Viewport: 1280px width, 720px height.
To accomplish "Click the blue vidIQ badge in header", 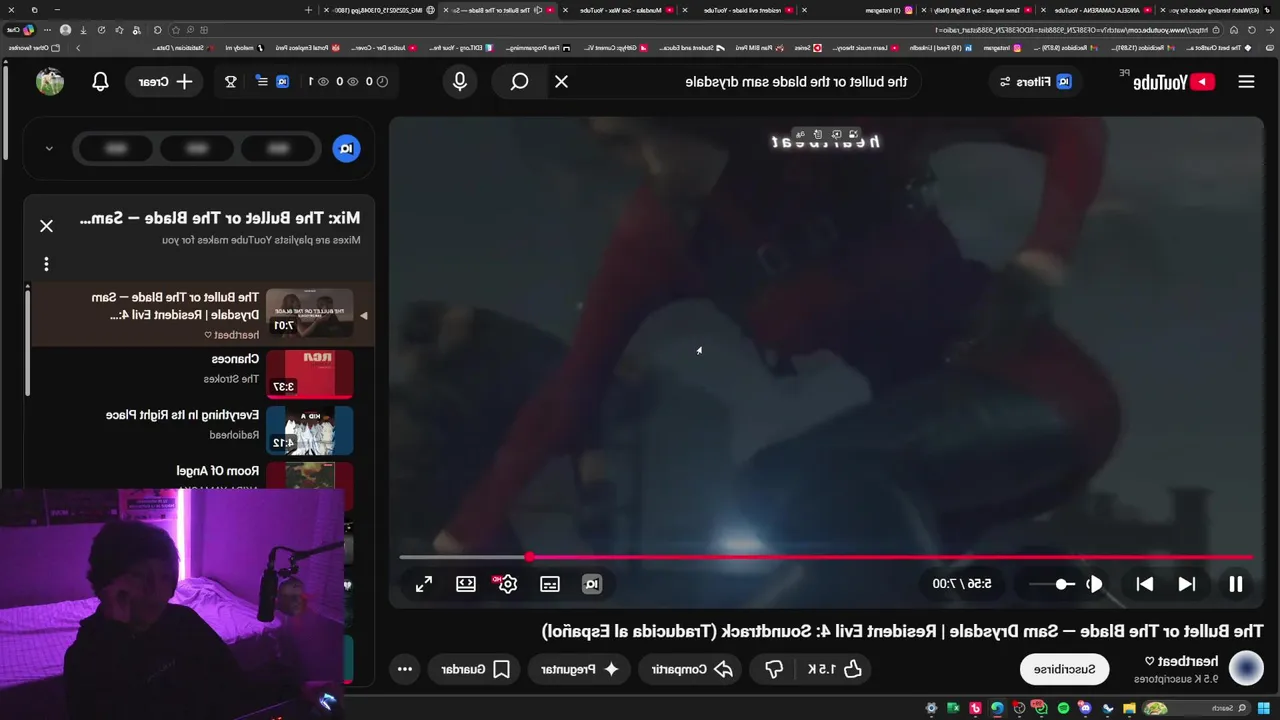I will [283, 82].
